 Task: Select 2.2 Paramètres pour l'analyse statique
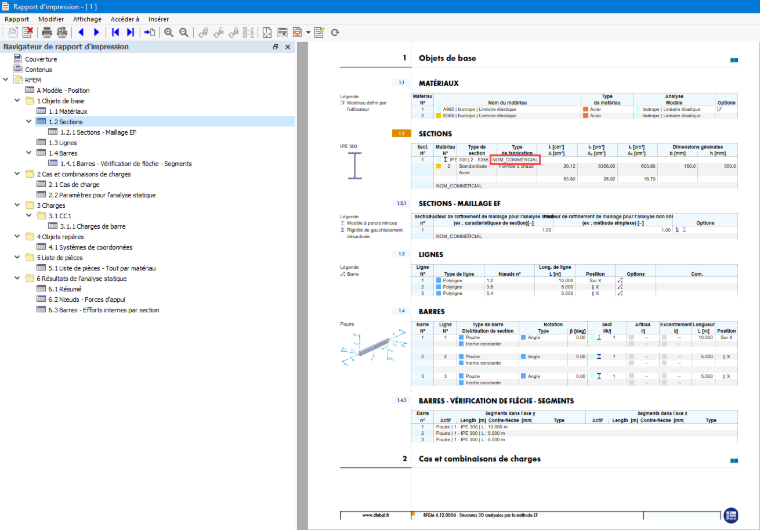coord(102,195)
